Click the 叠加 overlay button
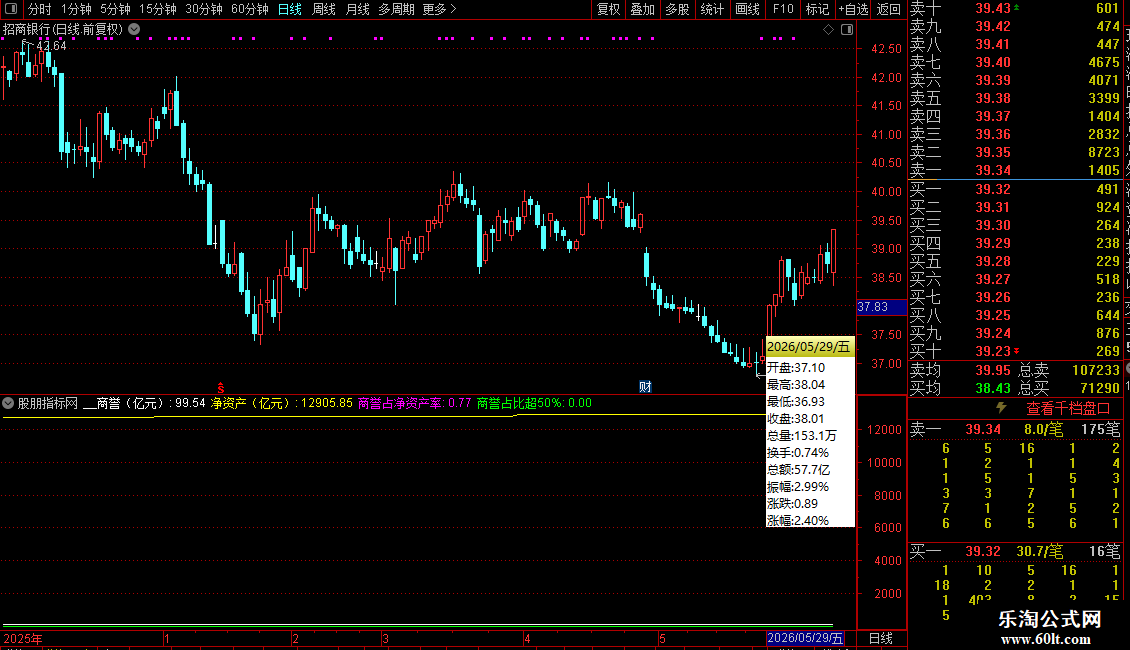This screenshot has height=650, width=1130. coord(642,9)
